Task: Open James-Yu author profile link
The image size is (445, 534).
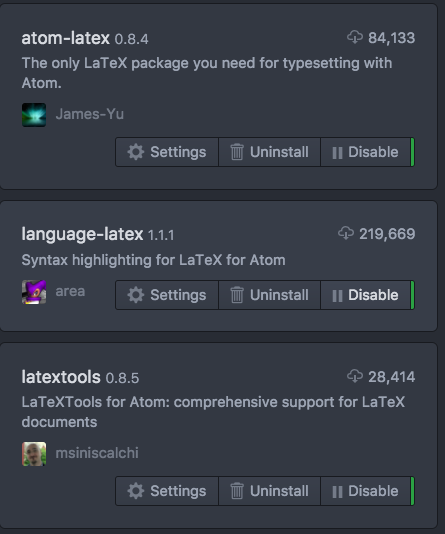Action: click(x=90, y=114)
